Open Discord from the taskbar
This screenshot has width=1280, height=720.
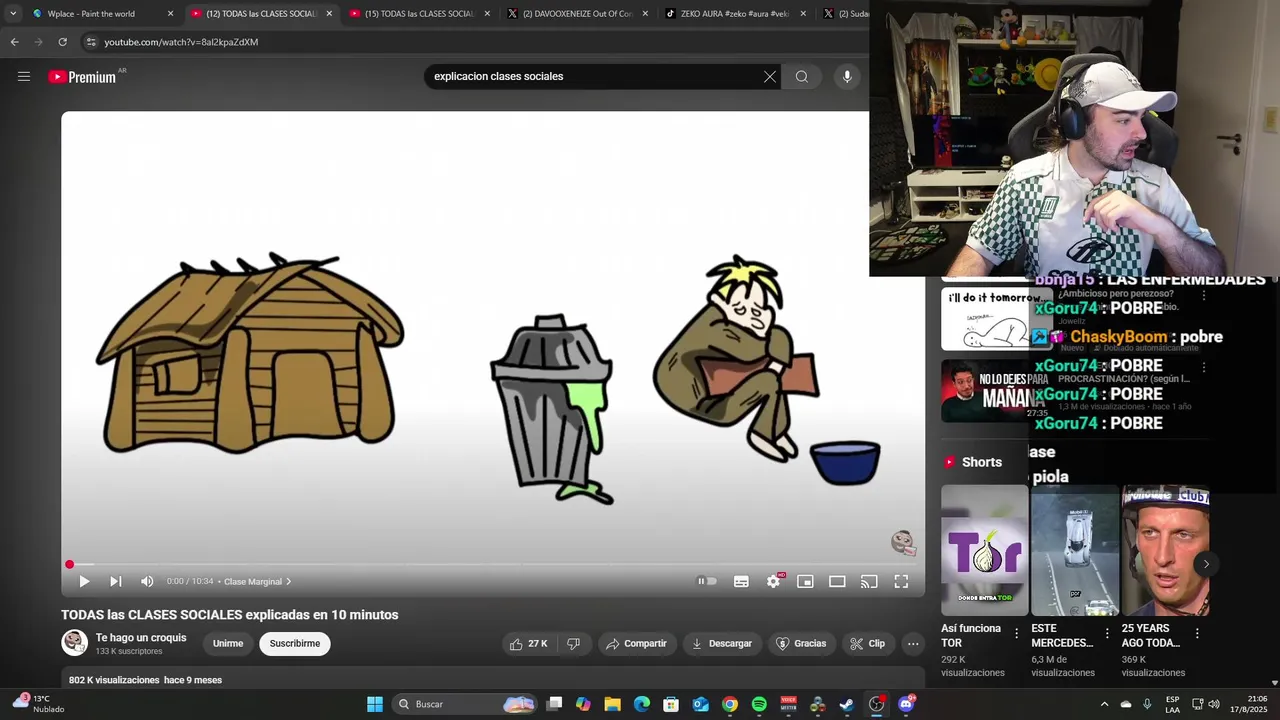906,704
